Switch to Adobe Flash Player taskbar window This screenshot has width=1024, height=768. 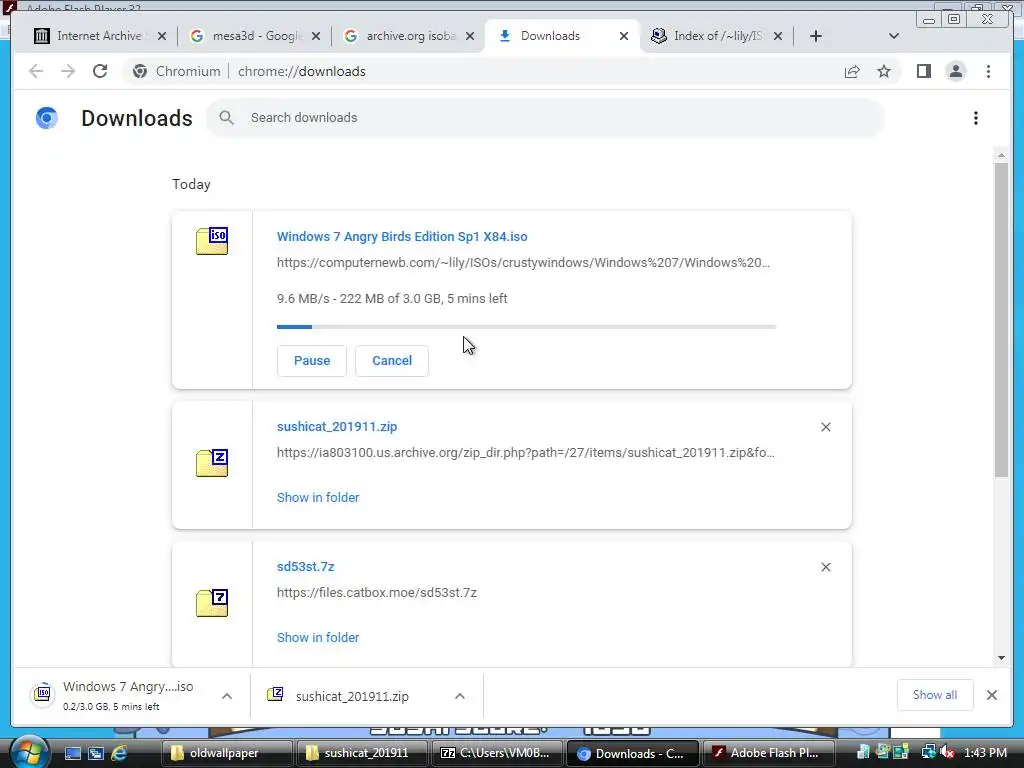pos(769,753)
